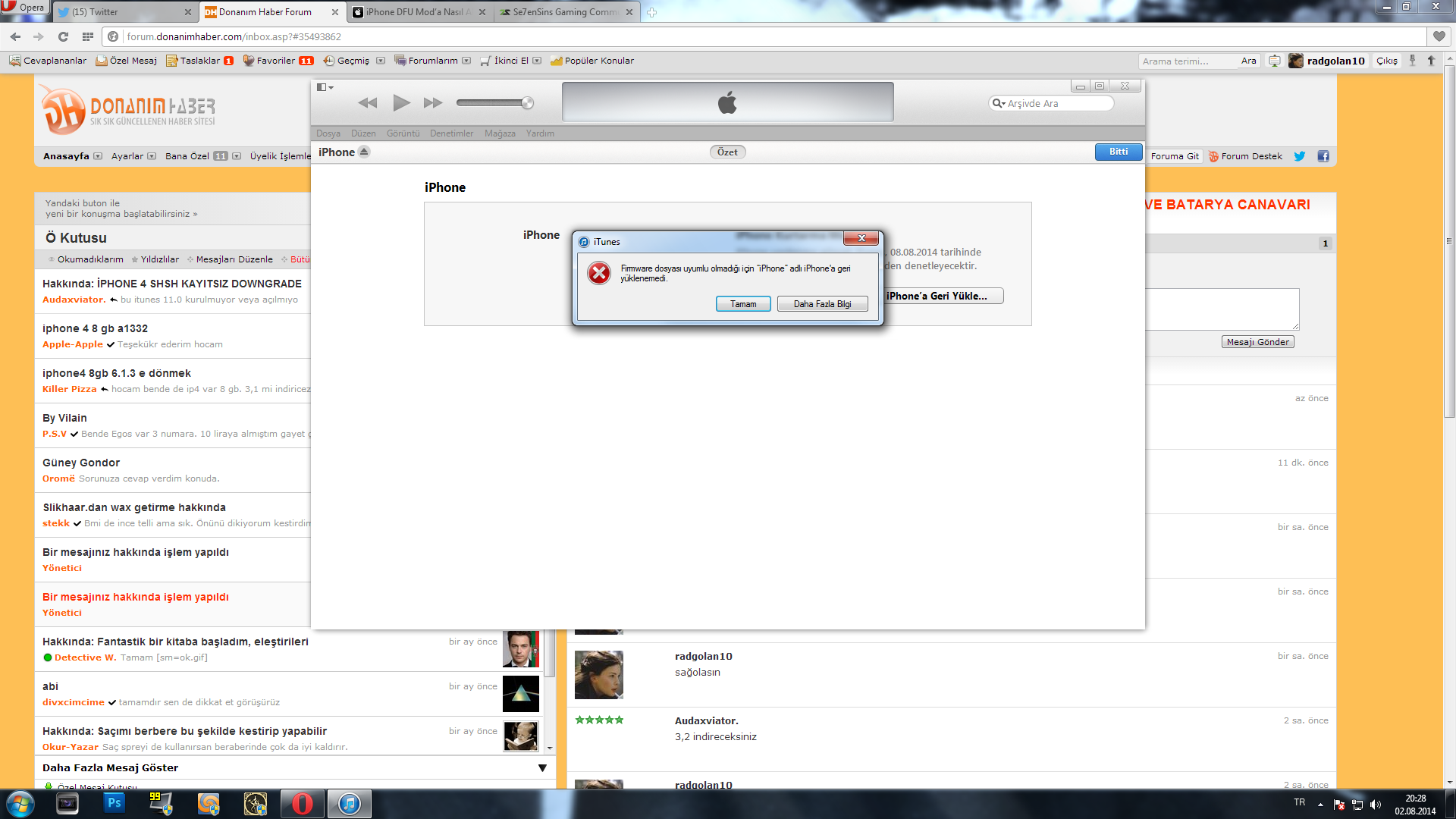Open the Görüntü menu in iTunes
Screen dimensions: 1456x819
[x=403, y=133]
